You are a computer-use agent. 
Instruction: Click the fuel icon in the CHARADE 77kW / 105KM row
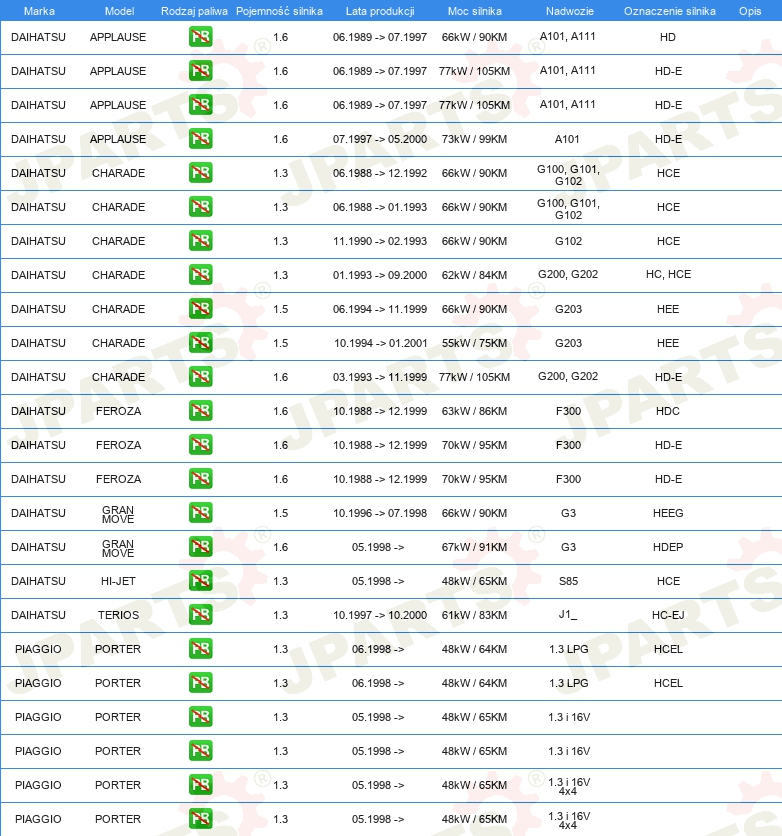[x=200, y=377]
